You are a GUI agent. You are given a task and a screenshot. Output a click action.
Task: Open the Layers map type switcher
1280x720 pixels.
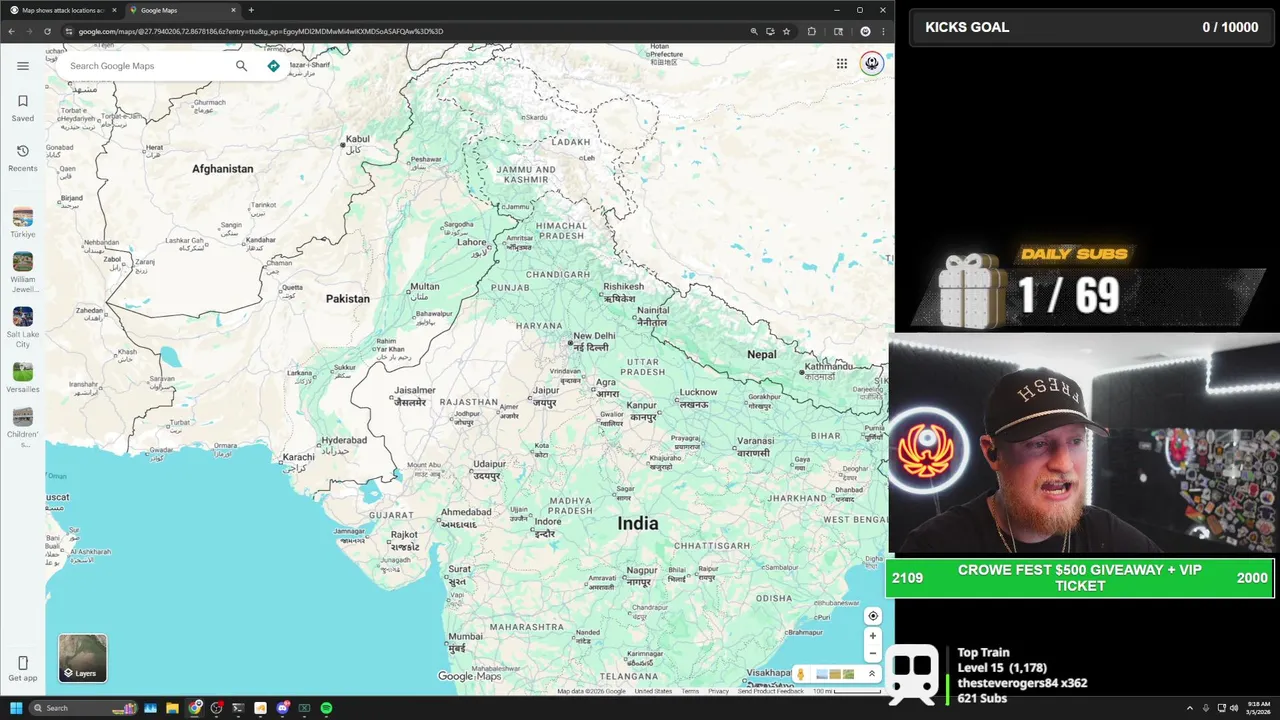click(82, 658)
